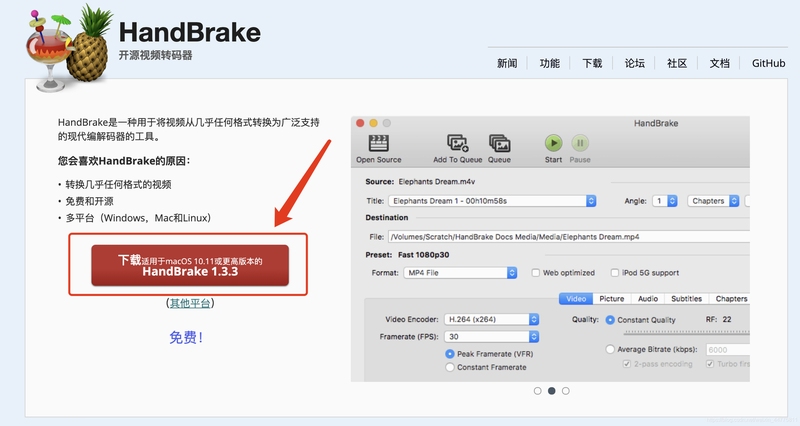Open the Framerate (FPS) dropdown
This screenshot has height=426, width=800.
491,337
